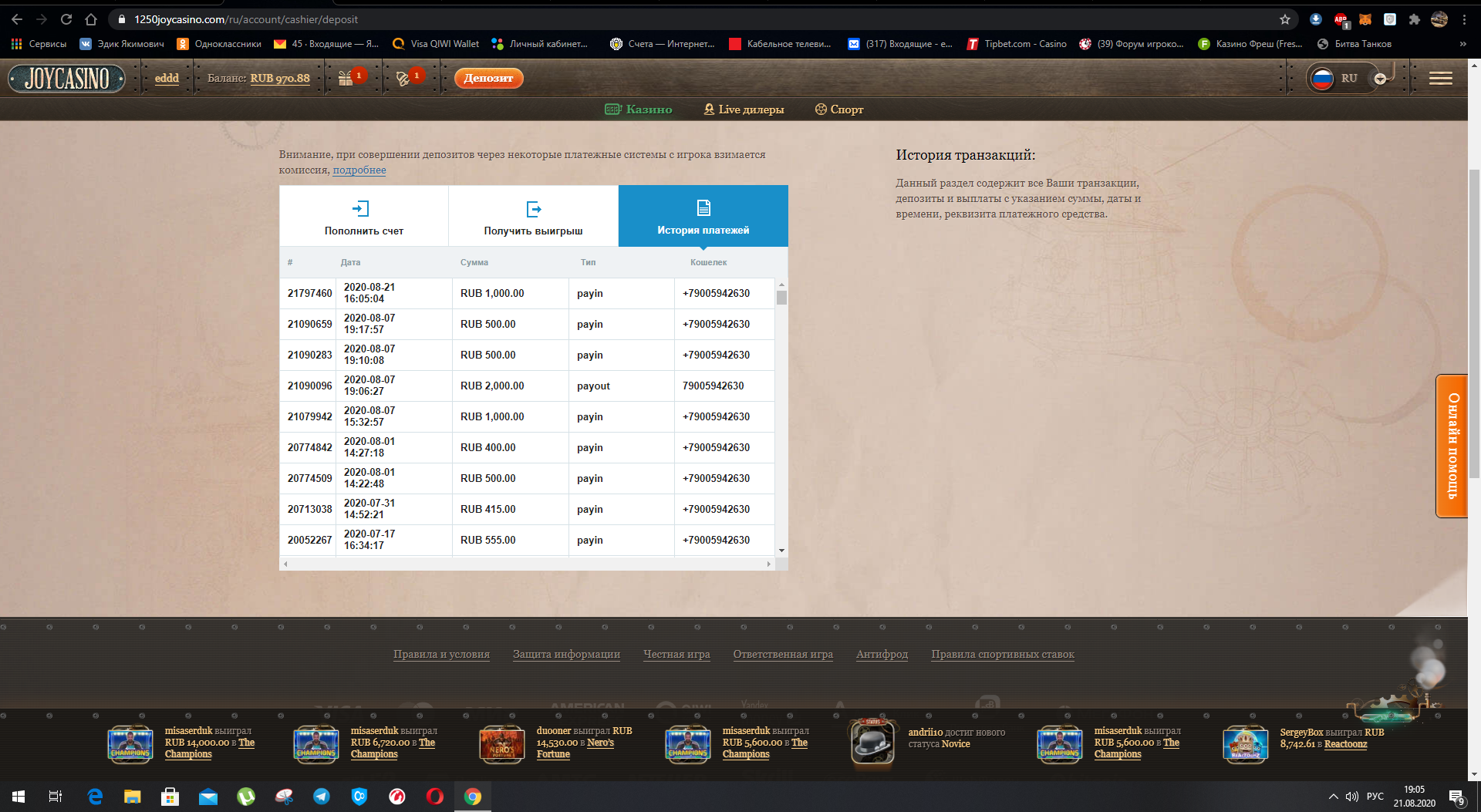Expand the RU language dropdown arrow
This screenshot has height=812, width=1481.
[1380, 79]
